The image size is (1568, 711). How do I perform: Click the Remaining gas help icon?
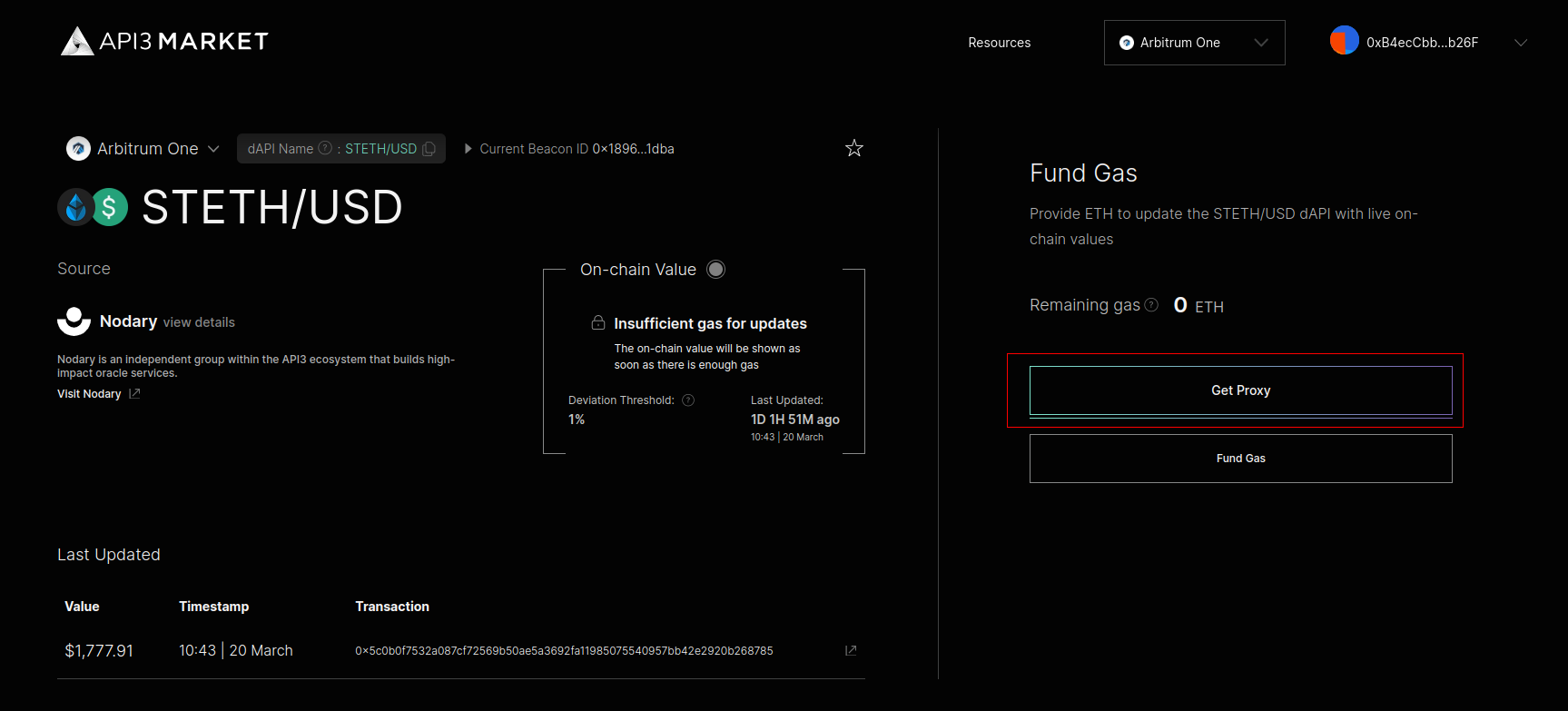1151,305
